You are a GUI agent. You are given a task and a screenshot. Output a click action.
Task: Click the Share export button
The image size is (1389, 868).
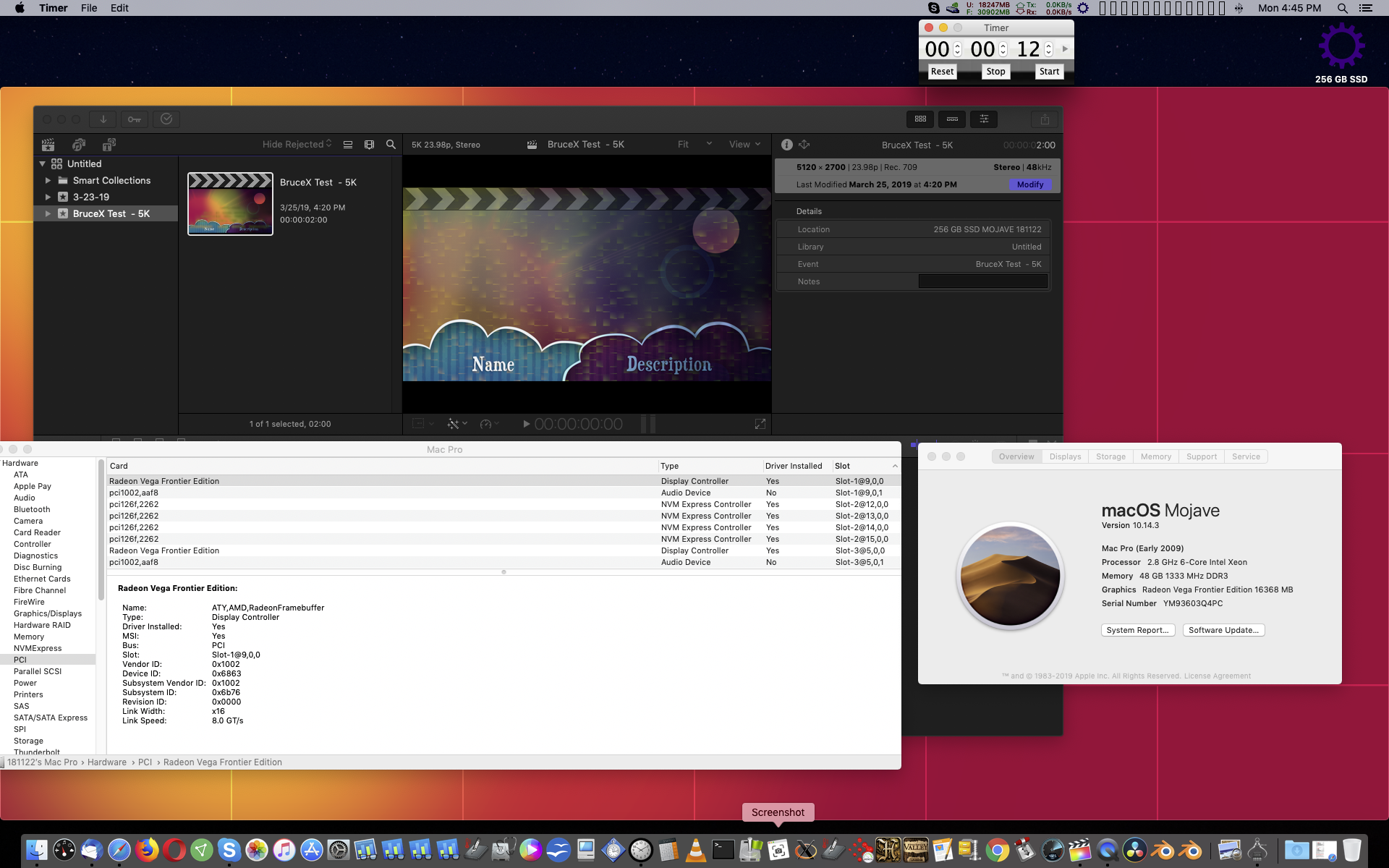(1045, 119)
